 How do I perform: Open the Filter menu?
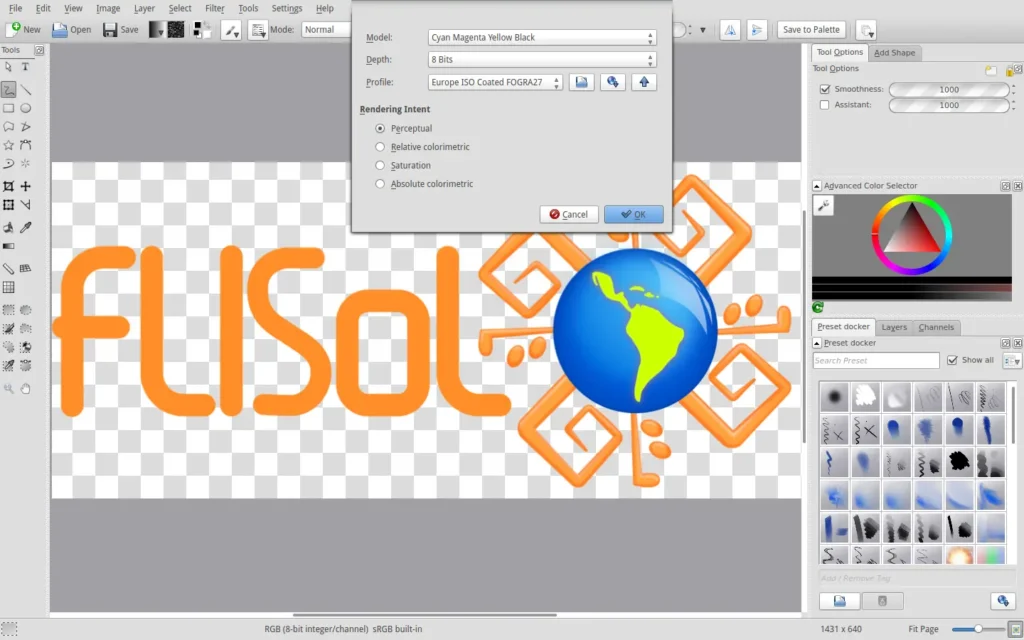click(214, 8)
